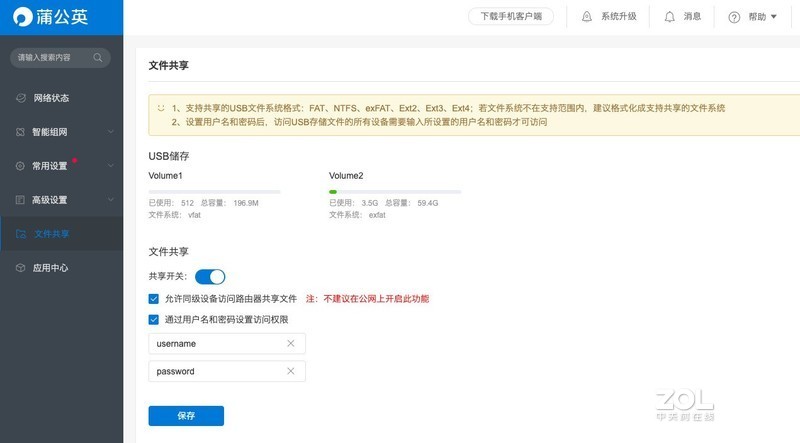The image size is (800, 443).
Task: Click the 应用中心 cube icon
Action: point(20,268)
